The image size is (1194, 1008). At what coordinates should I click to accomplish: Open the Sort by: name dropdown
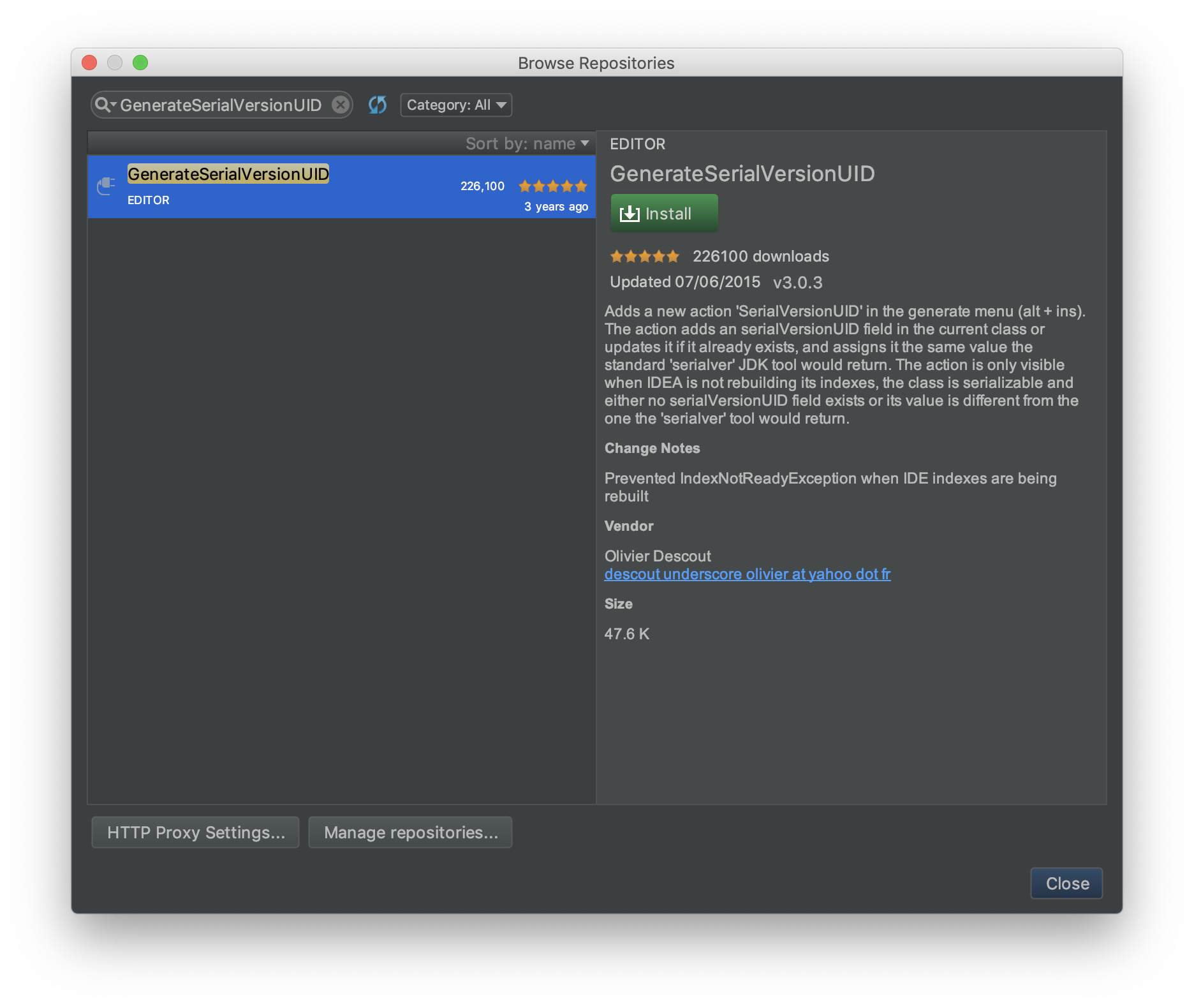pos(527,144)
